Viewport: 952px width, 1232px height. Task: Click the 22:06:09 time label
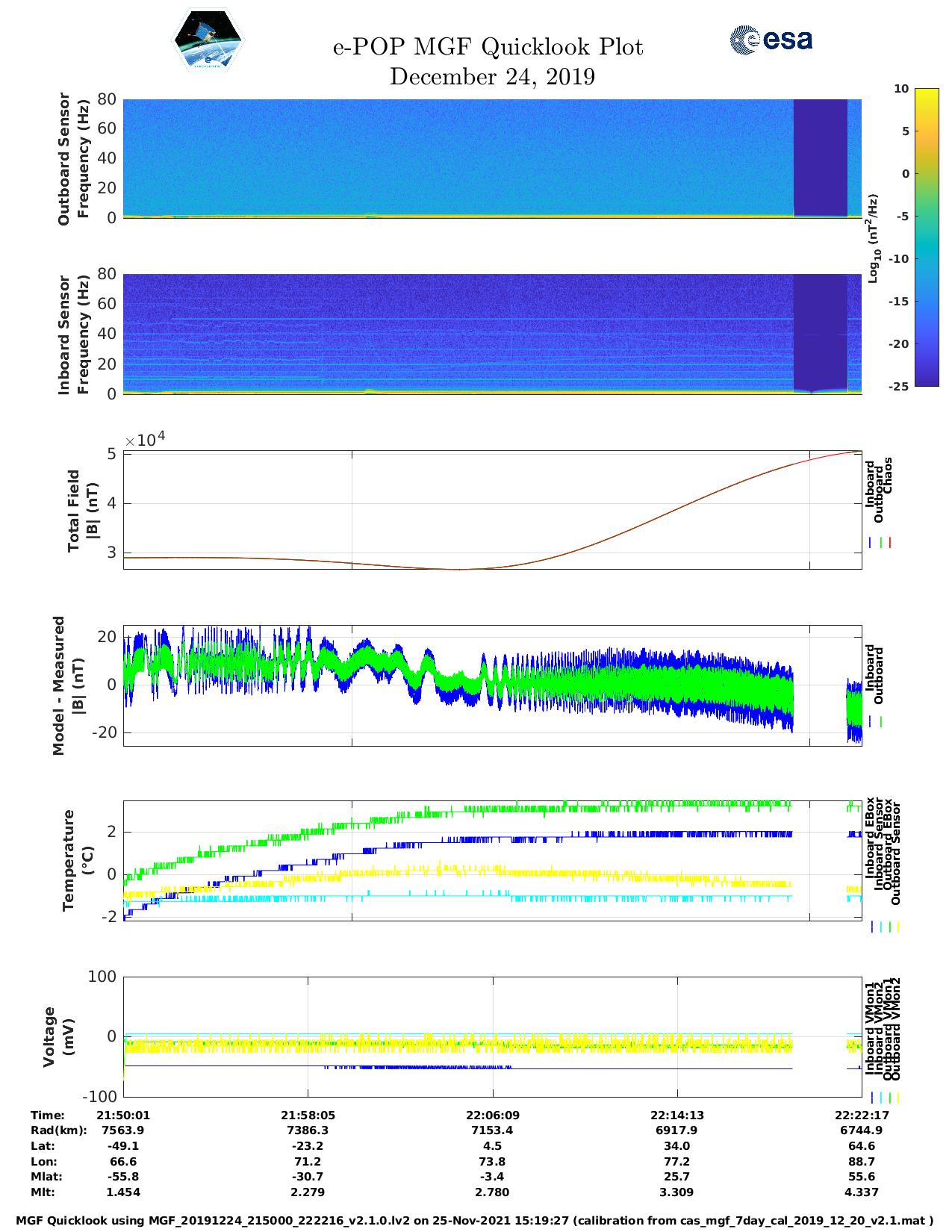click(492, 1115)
